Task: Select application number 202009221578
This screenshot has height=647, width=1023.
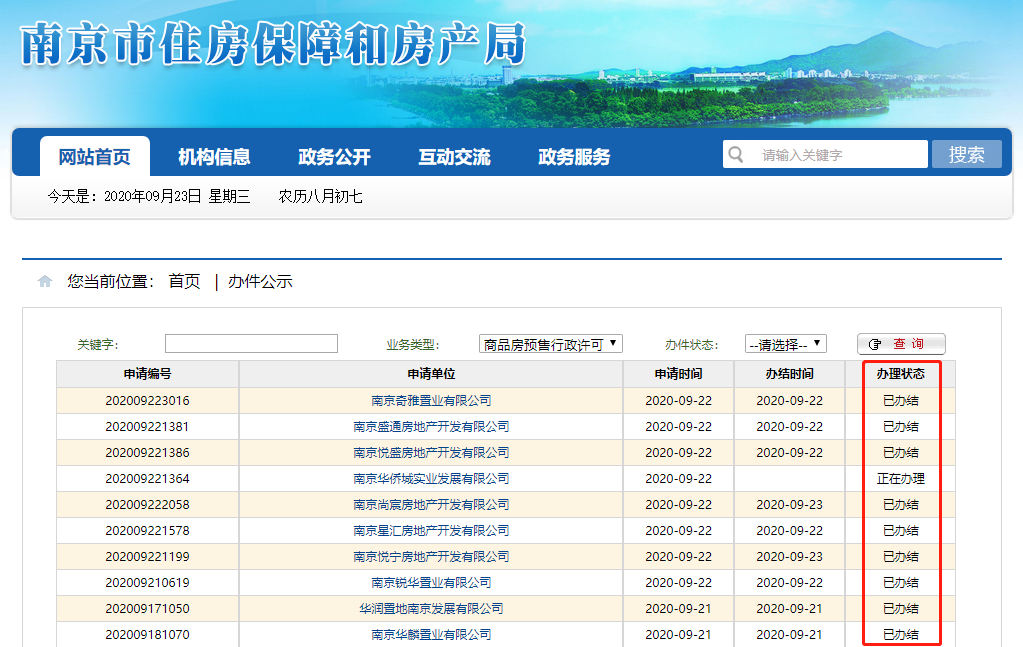Action: point(147,531)
